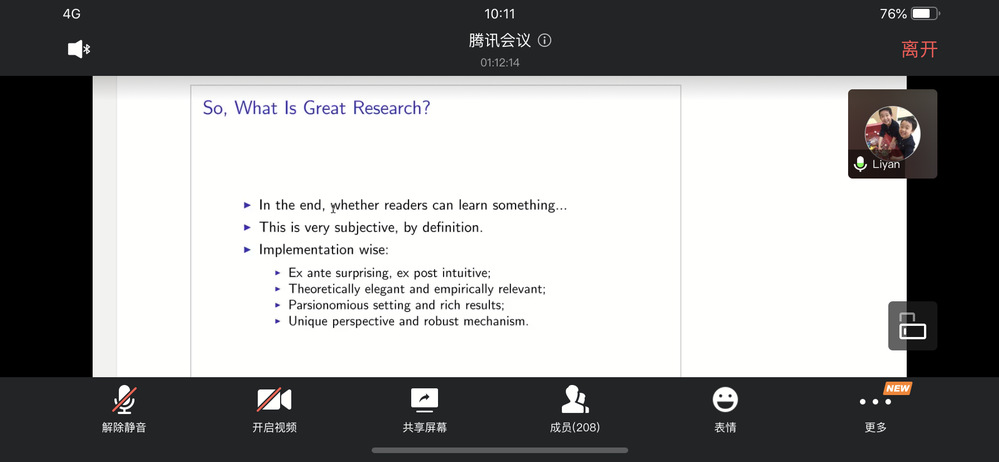Toggle the screen layout button on the right
The height and width of the screenshot is (462, 999).
point(912,326)
